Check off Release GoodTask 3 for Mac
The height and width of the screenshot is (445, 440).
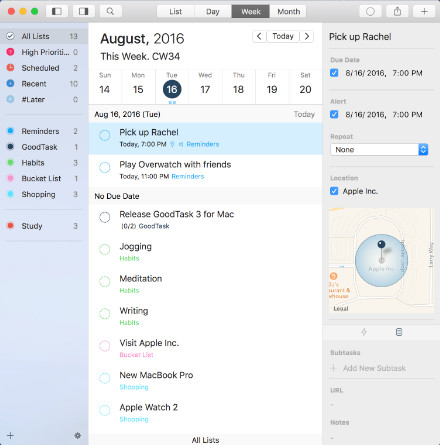tap(105, 217)
